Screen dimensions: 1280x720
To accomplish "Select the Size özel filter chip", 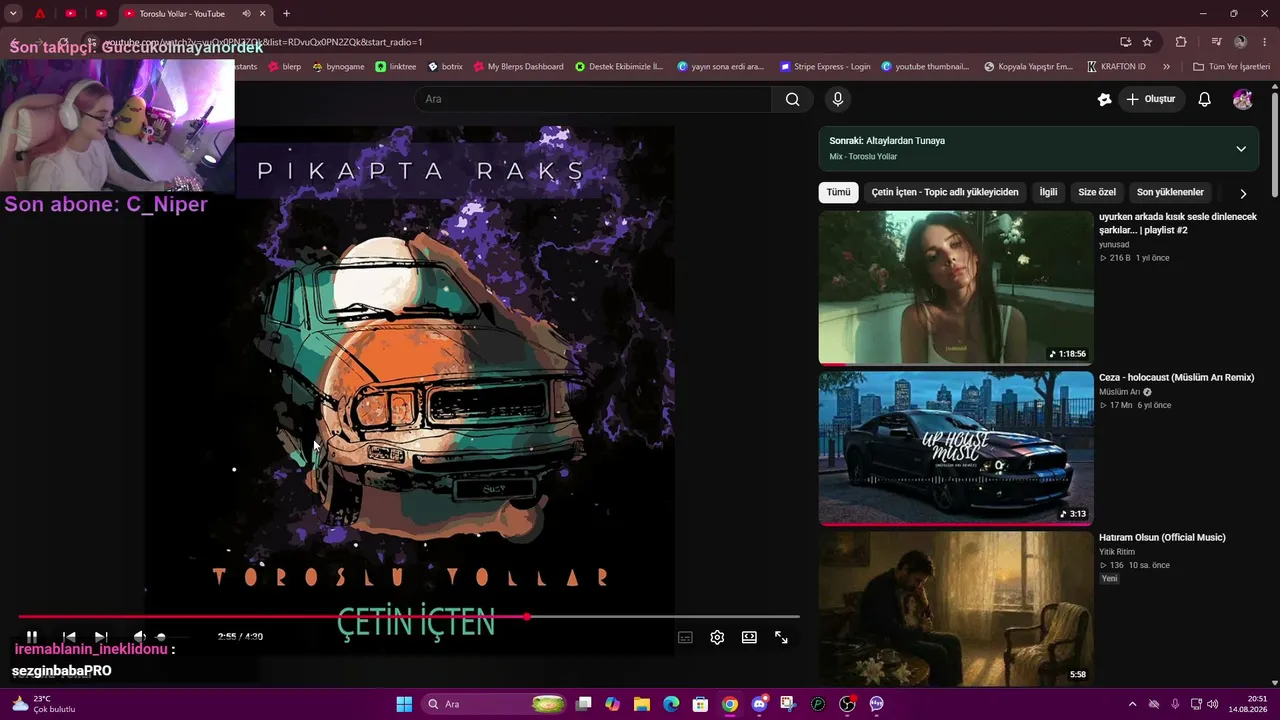I will click(x=1097, y=192).
